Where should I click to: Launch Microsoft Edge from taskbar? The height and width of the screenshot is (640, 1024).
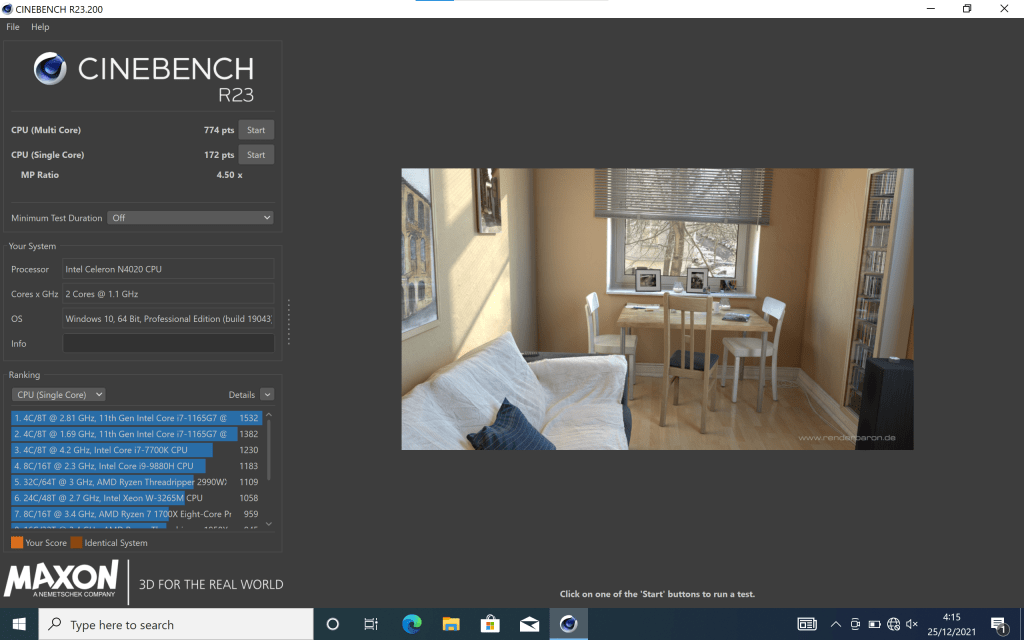411,624
